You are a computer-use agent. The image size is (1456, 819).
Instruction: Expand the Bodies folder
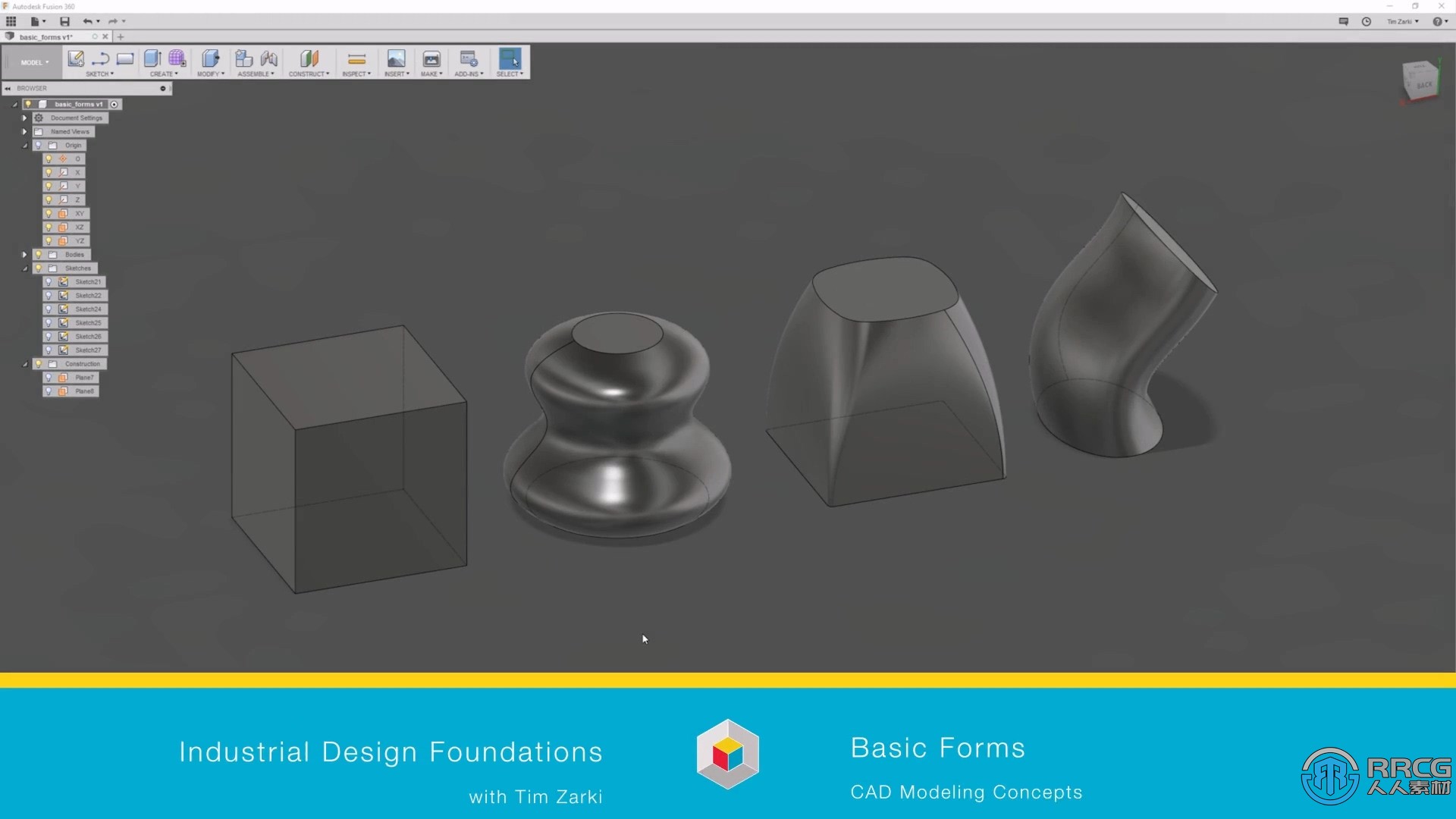(24, 255)
